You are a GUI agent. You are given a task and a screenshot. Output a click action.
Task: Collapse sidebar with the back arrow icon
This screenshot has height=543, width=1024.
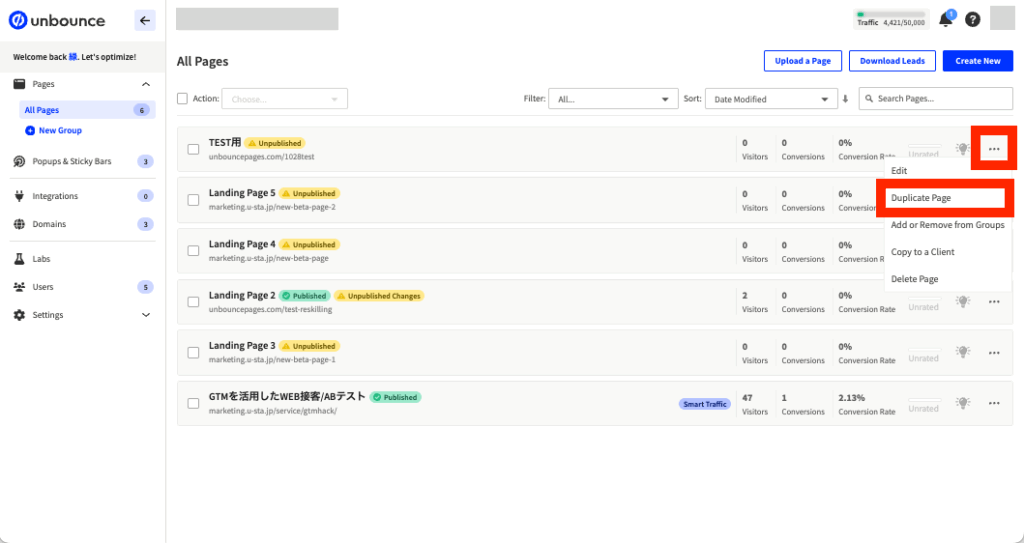[x=145, y=20]
